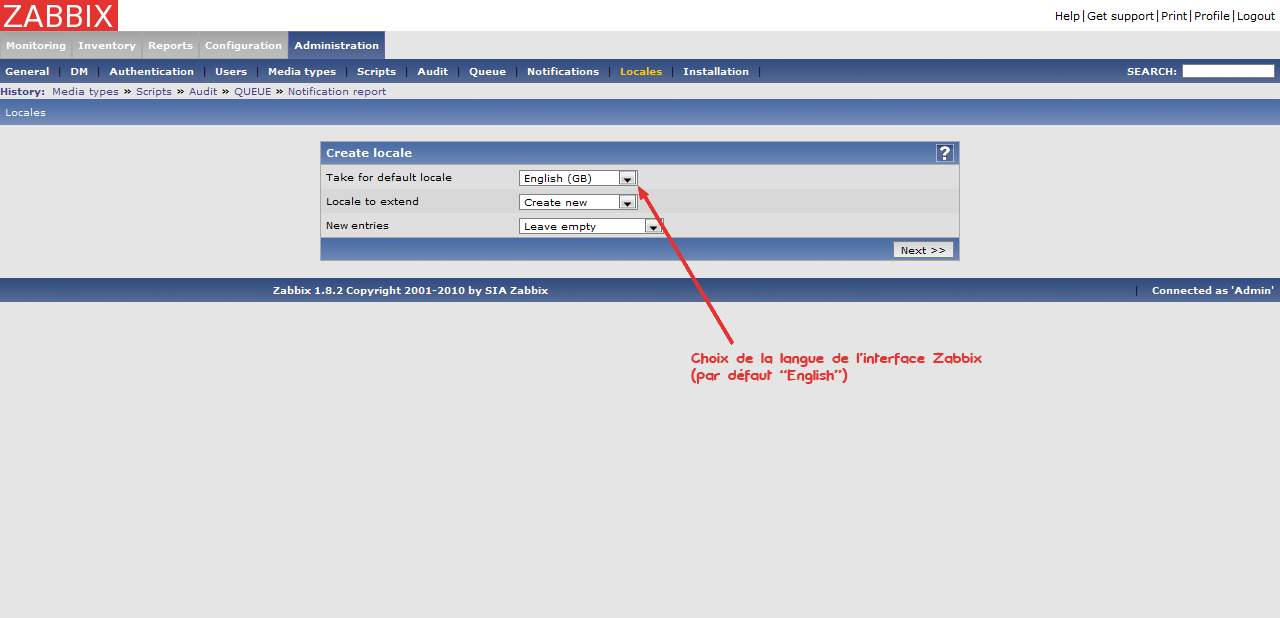Click the Zabbix logo

coord(58,15)
